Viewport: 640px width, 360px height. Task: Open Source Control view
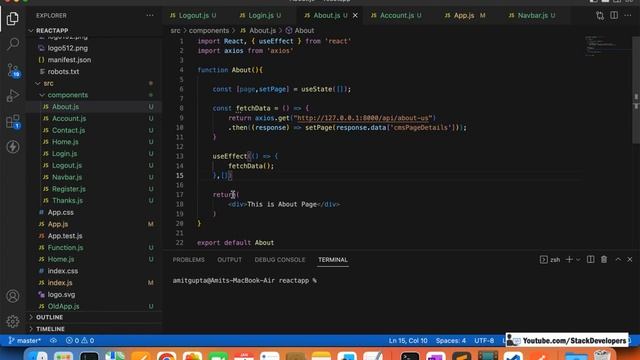13,70
